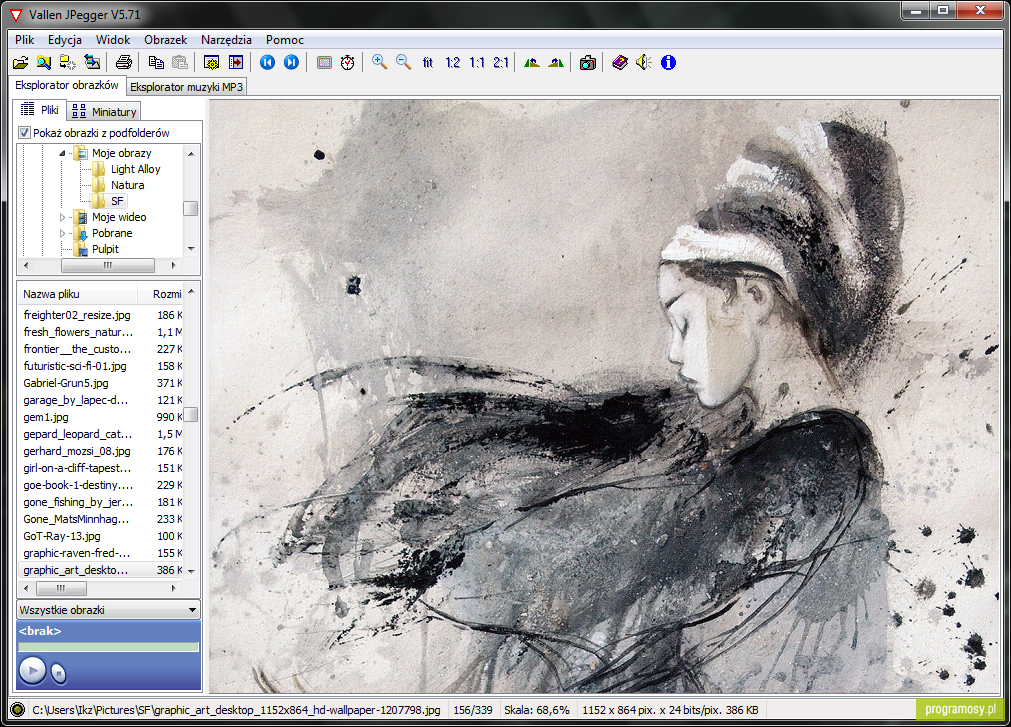Viewport: 1011px width, 727px height.
Task: Sort files by the Rozmi column
Action: [x=161, y=294]
